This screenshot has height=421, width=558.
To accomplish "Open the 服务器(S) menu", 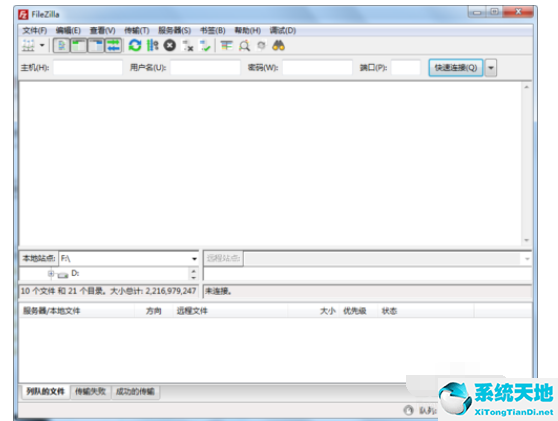I will 174,30.
